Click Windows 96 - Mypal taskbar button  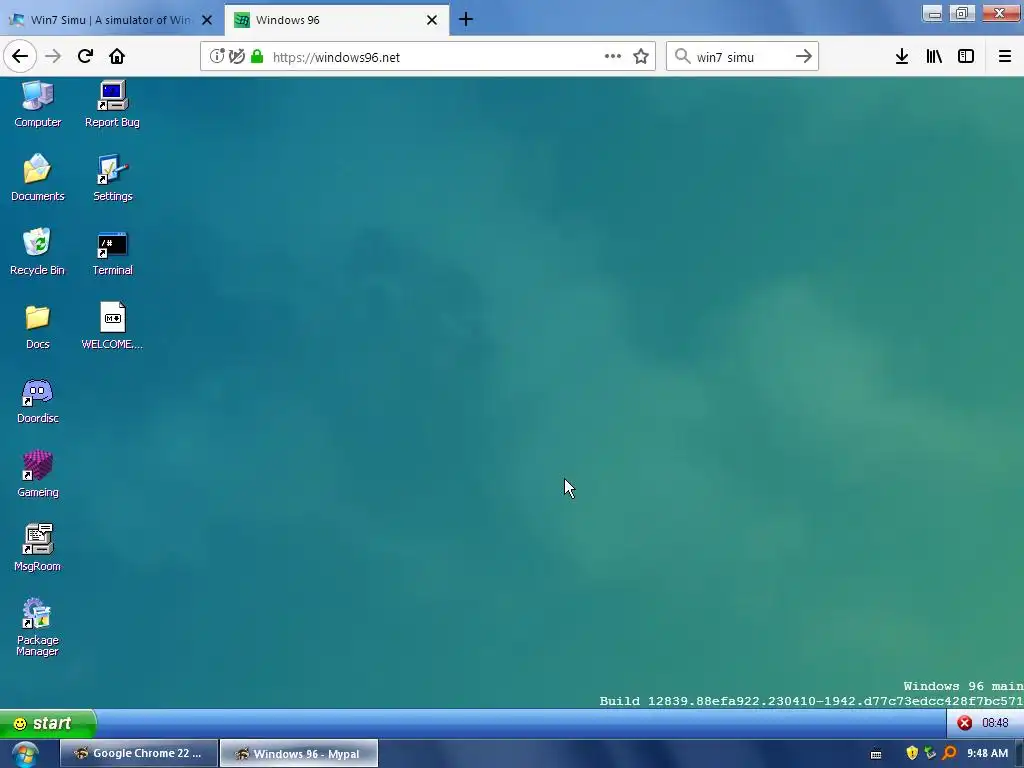click(x=299, y=753)
